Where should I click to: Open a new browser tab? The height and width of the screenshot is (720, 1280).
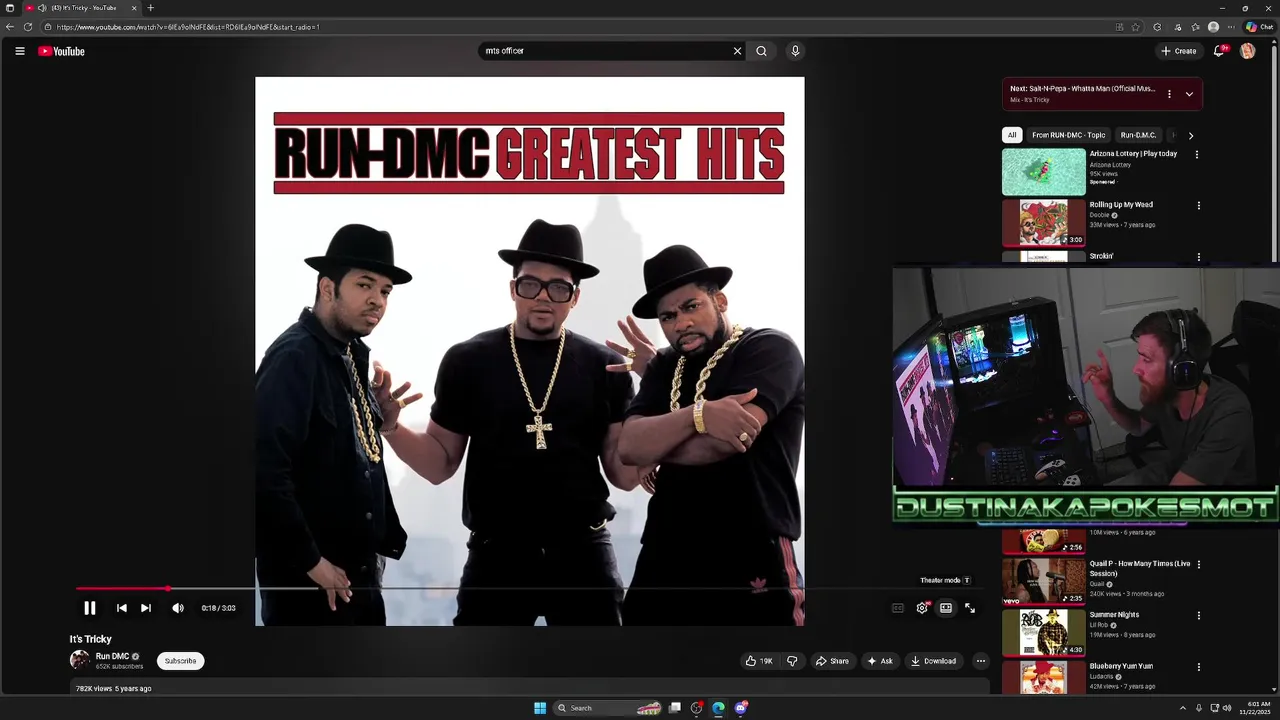pyautogui.click(x=151, y=8)
